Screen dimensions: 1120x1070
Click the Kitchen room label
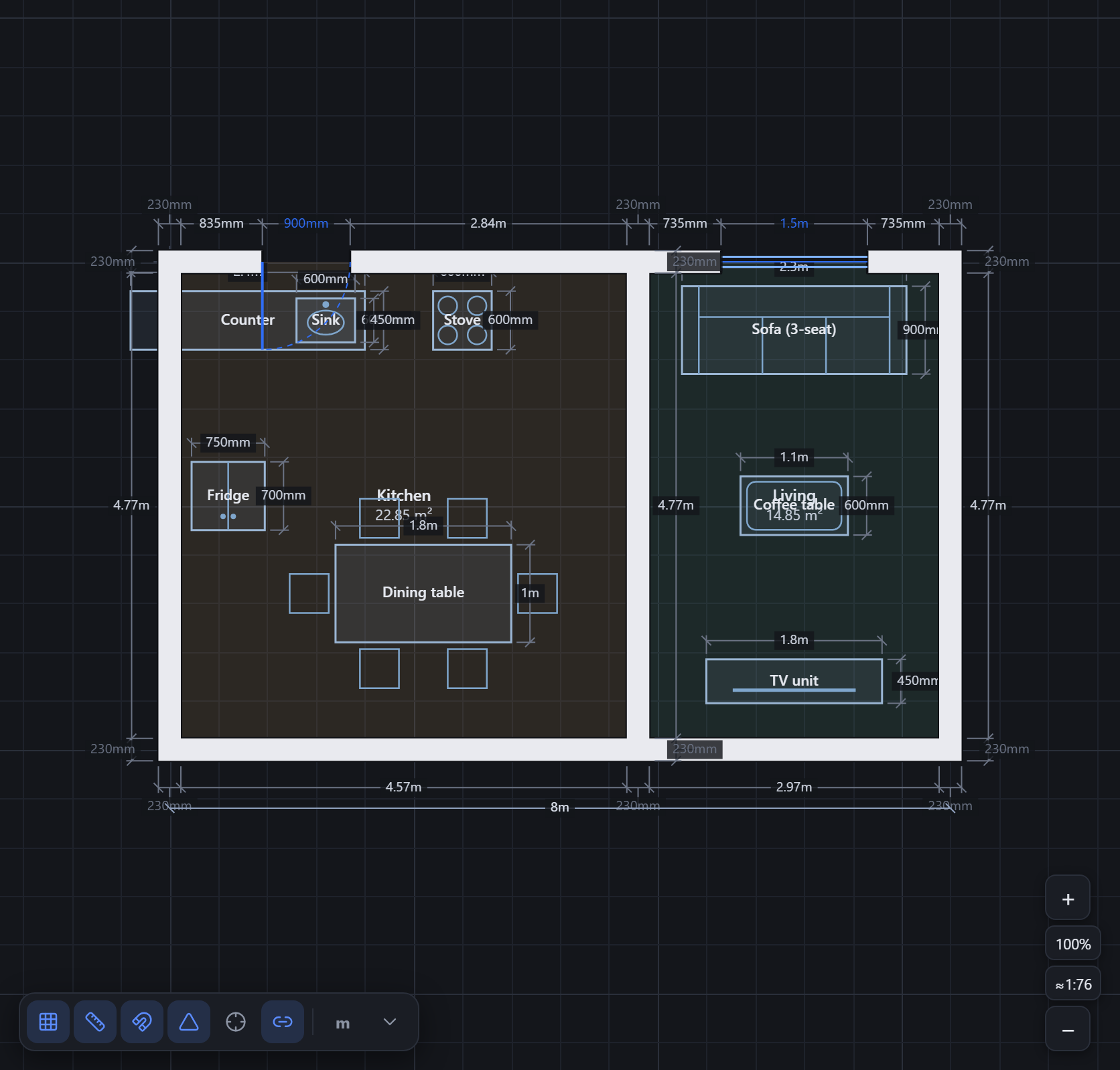point(403,495)
